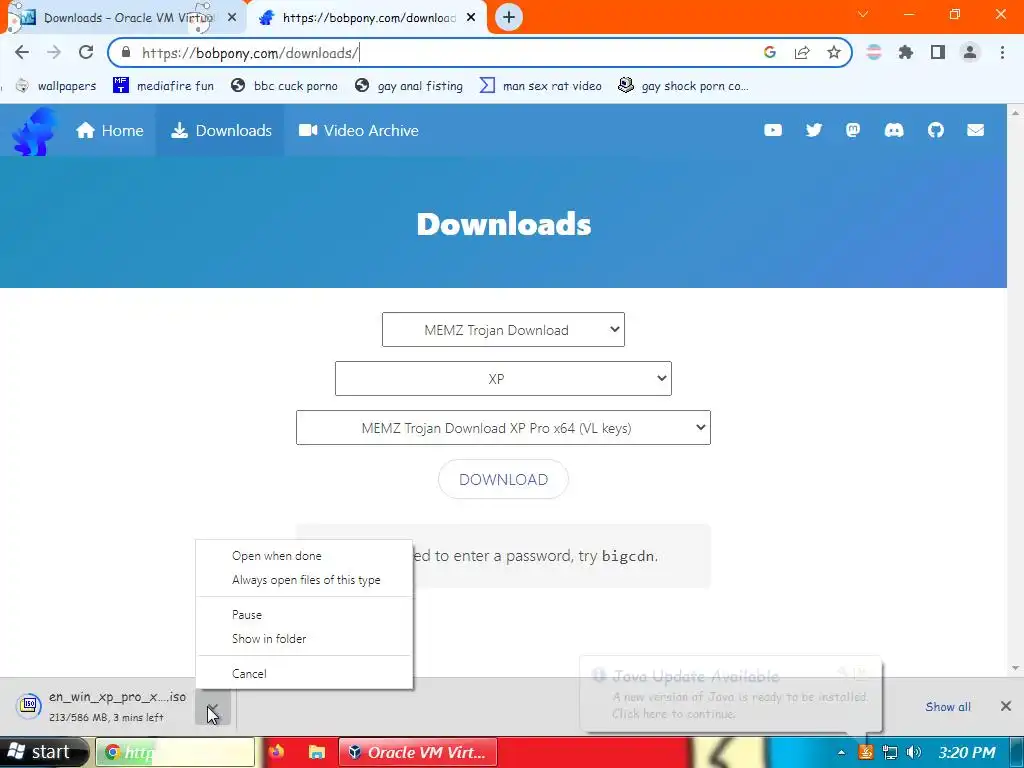
Task: Click the page scrollbar down arrow
Action: [1015, 668]
